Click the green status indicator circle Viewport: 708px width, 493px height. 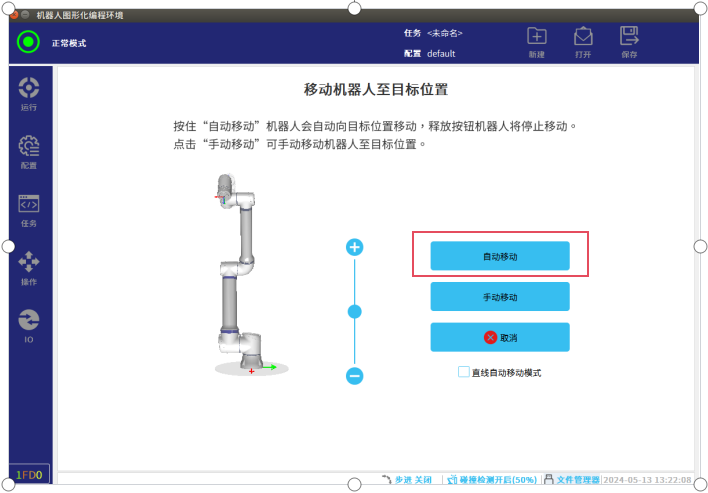pos(28,42)
